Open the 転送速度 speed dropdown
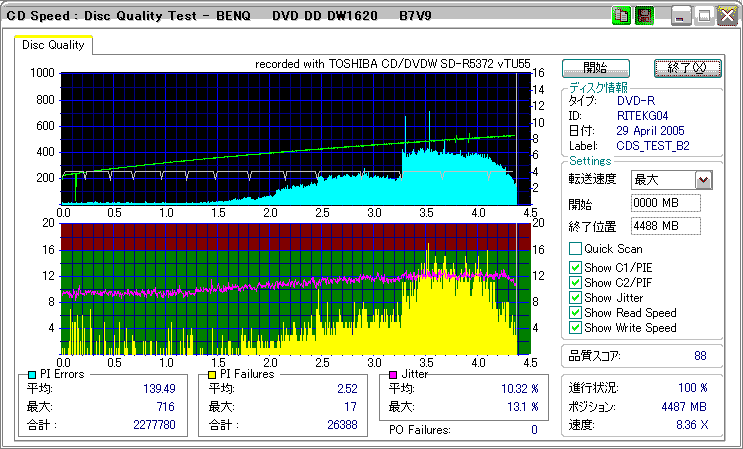The width and height of the screenshot is (743, 449). 703,180
